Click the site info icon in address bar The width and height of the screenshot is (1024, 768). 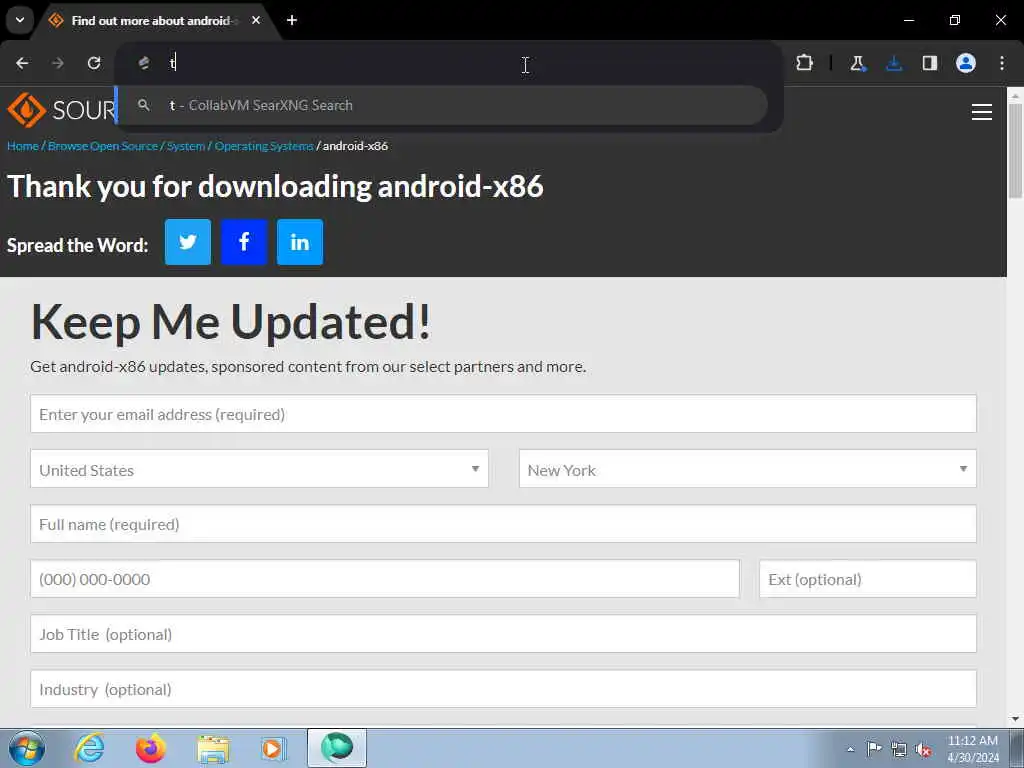(144, 63)
